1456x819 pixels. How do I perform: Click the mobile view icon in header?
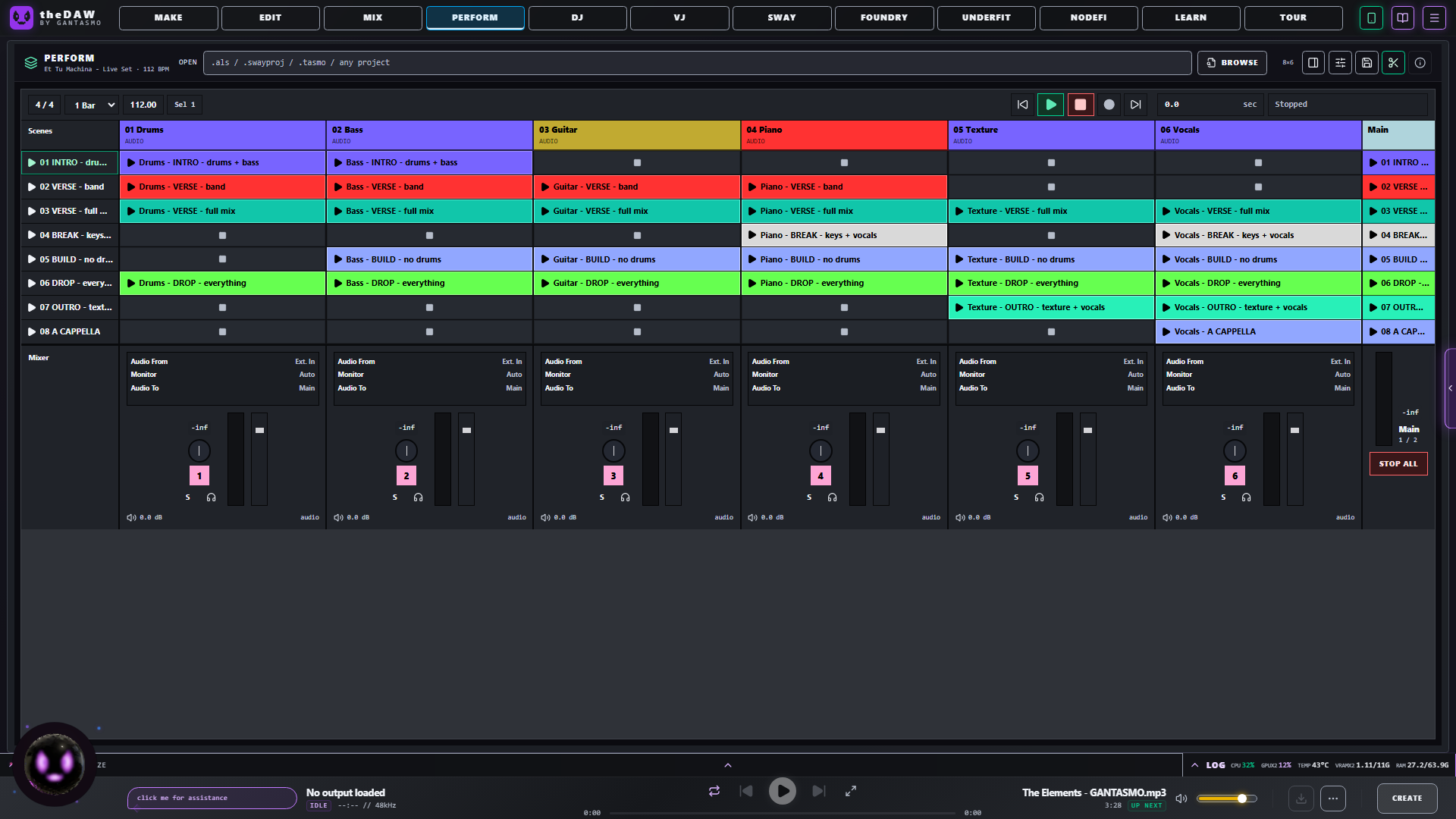[1371, 17]
